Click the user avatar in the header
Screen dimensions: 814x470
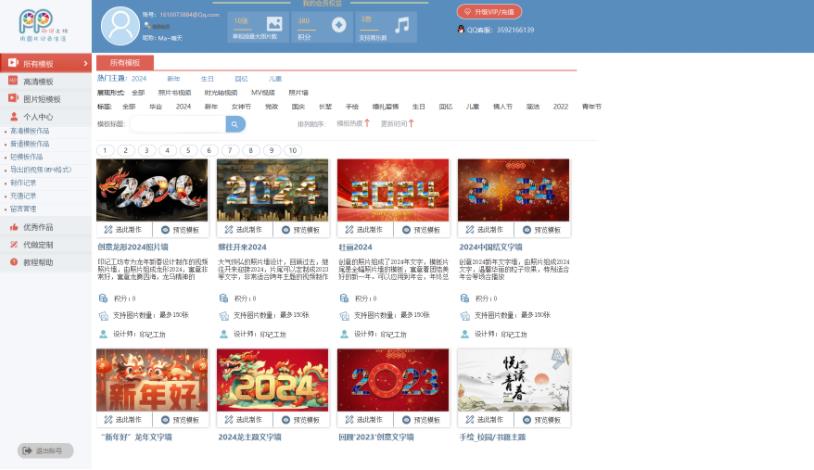(120, 25)
